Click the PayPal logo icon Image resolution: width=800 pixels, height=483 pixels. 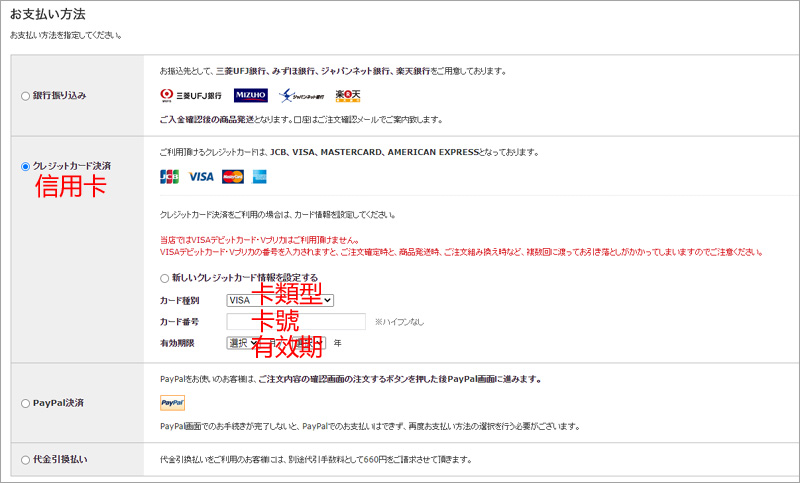pyautogui.click(x=172, y=403)
